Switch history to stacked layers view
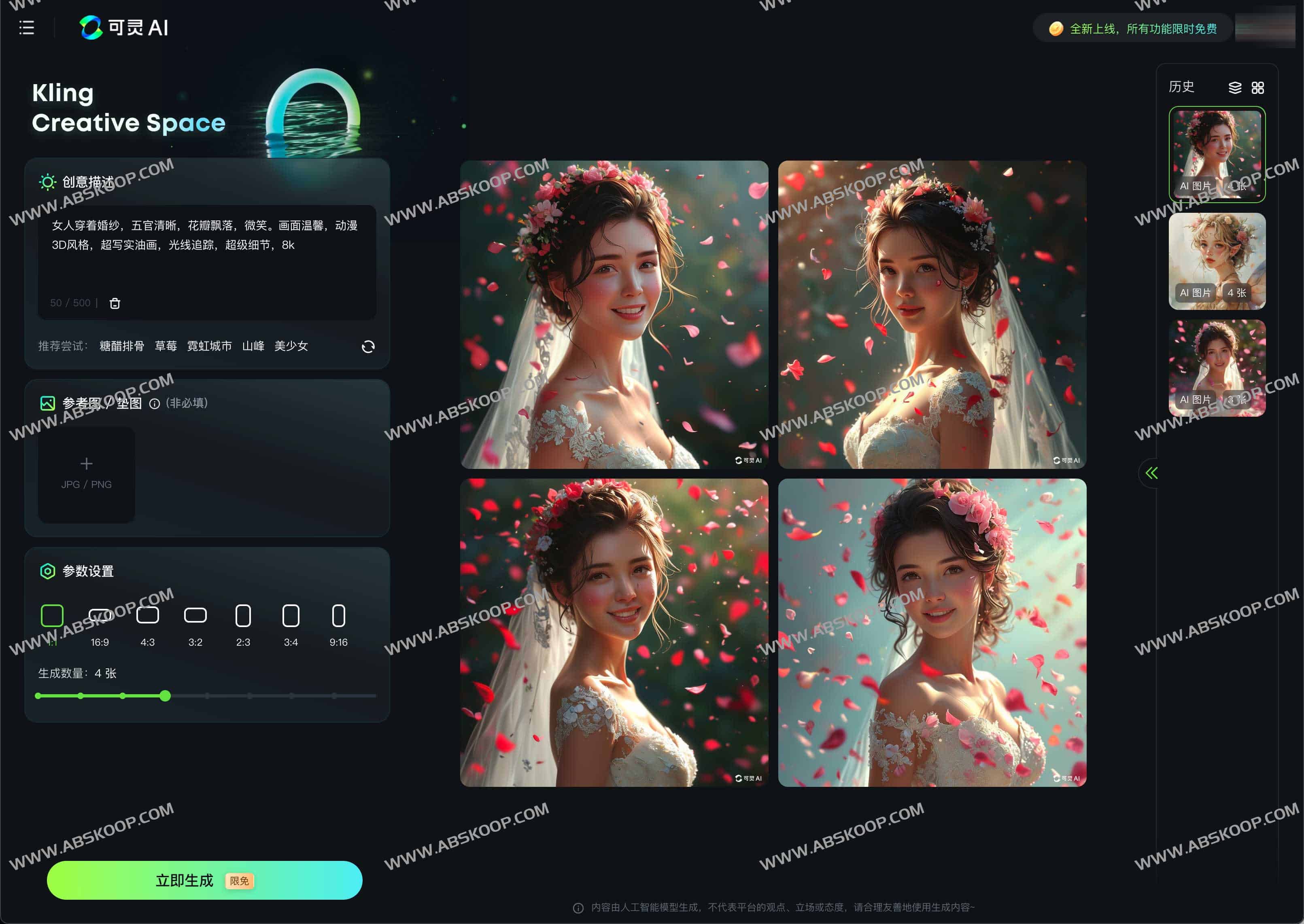 point(1234,88)
